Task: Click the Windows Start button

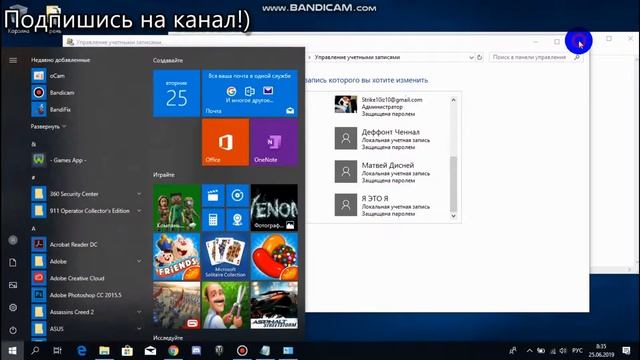Action: pos(12,351)
